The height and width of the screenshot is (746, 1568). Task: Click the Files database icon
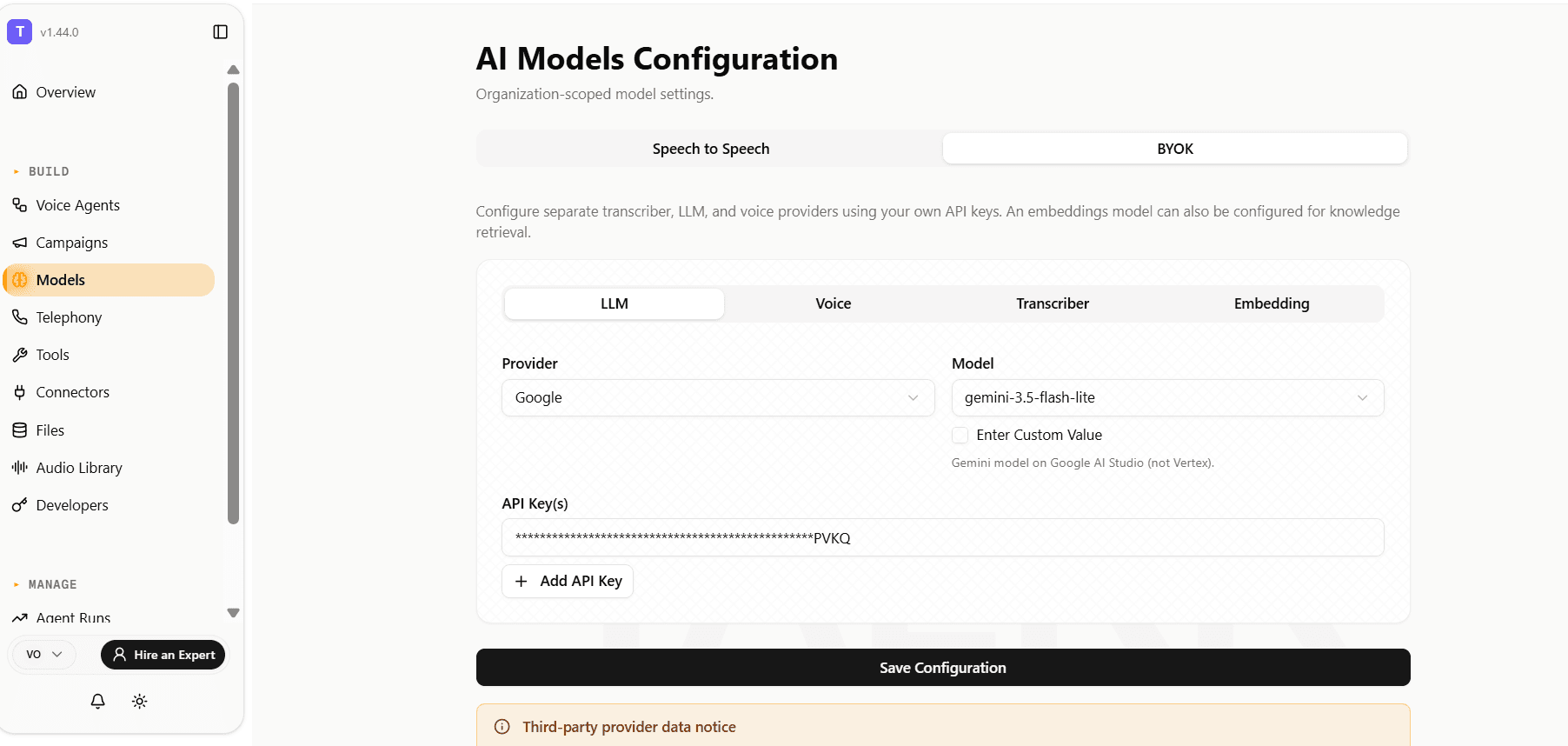(20, 430)
